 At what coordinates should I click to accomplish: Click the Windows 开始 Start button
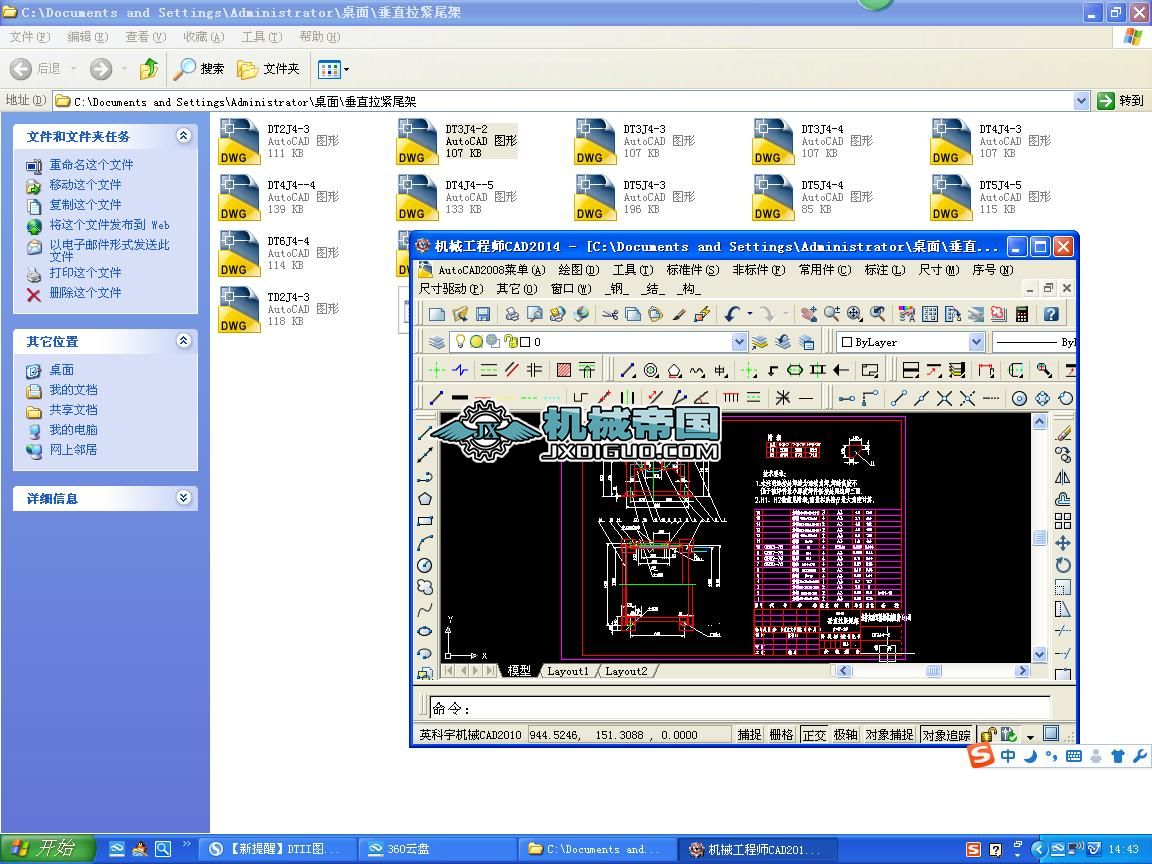pos(48,849)
